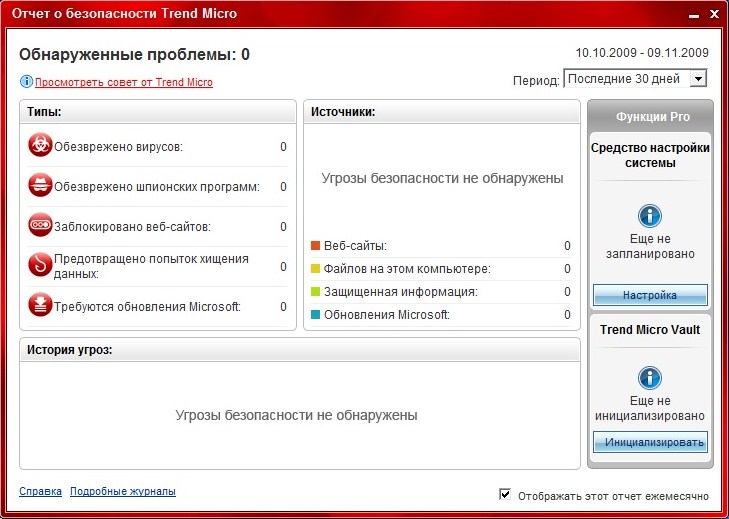This screenshot has width=729, height=519.
Task: Click the info icon under Trend Micro Vault
Action: [650, 378]
